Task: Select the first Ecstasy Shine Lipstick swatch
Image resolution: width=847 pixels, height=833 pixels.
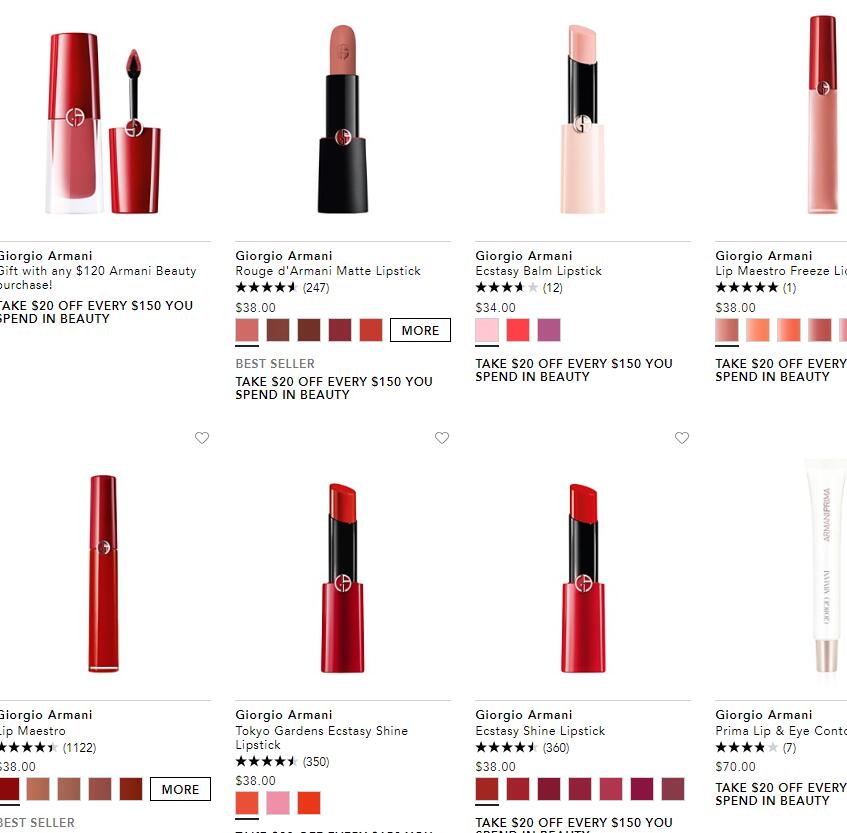Action: [x=487, y=789]
